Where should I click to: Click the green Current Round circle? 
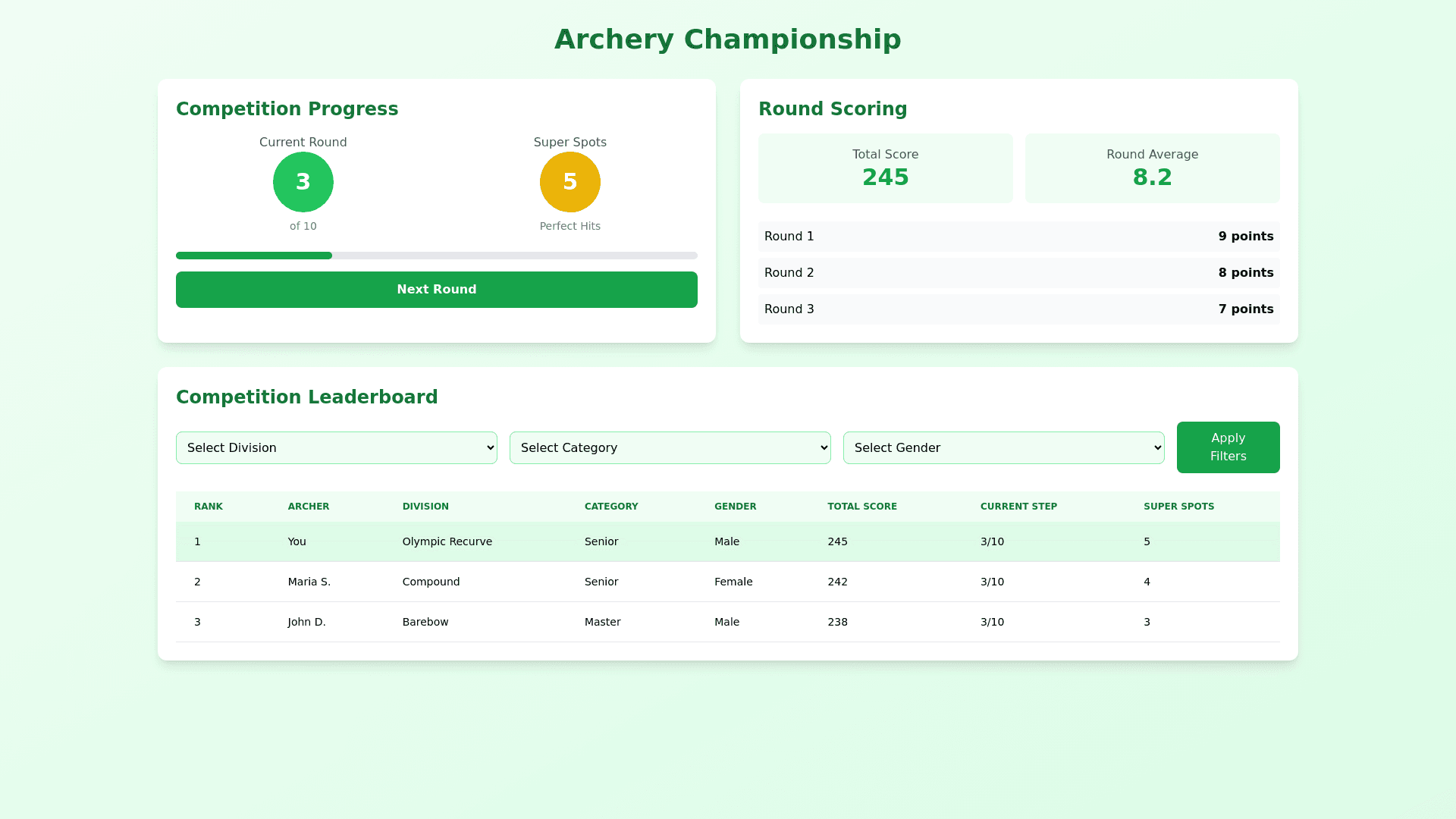[303, 182]
